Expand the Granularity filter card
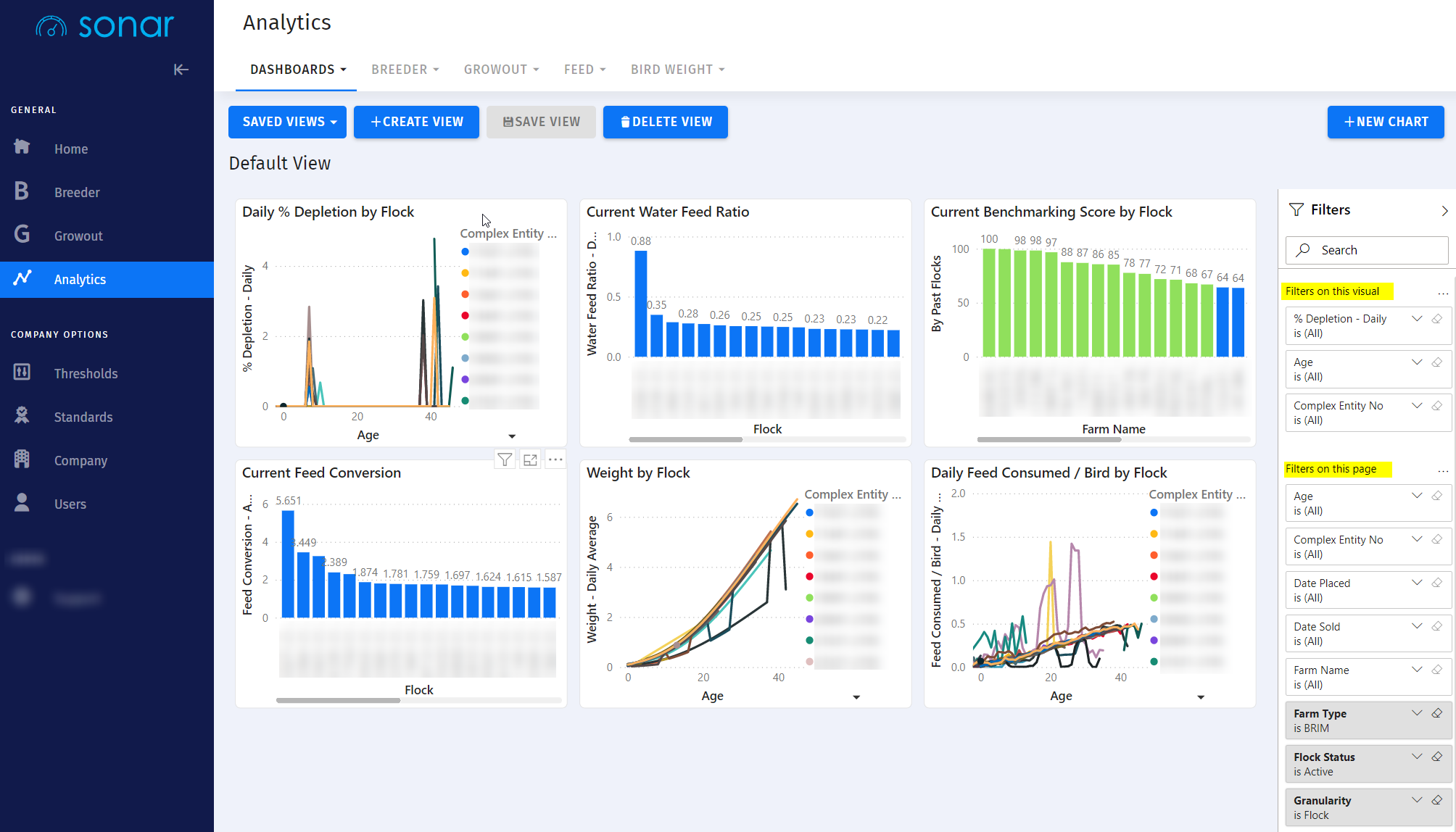1456x832 pixels. tap(1417, 800)
